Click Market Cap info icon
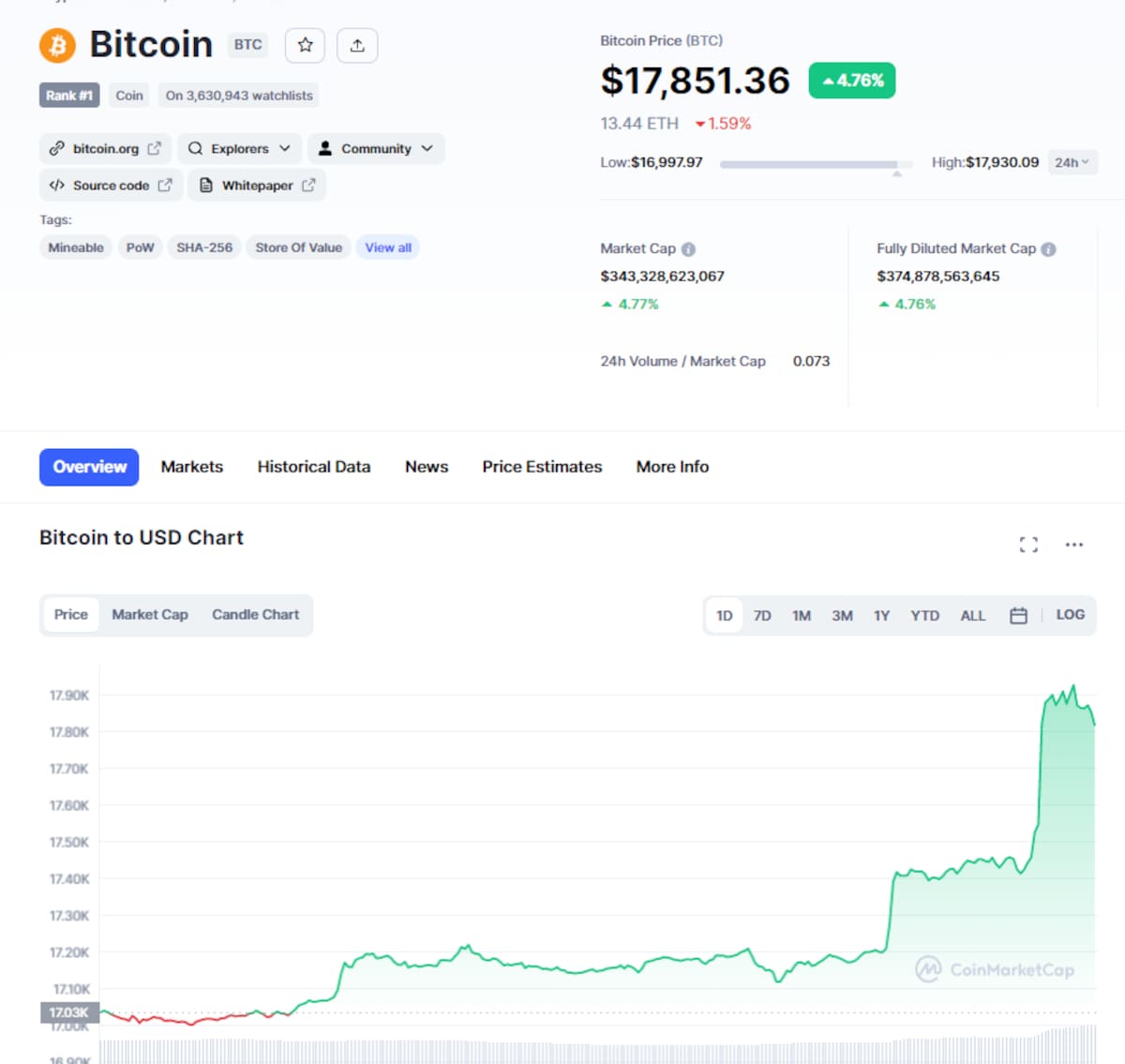Image resolution: width=1125 pixels, height=1064 pixels. tap(688, 249)
